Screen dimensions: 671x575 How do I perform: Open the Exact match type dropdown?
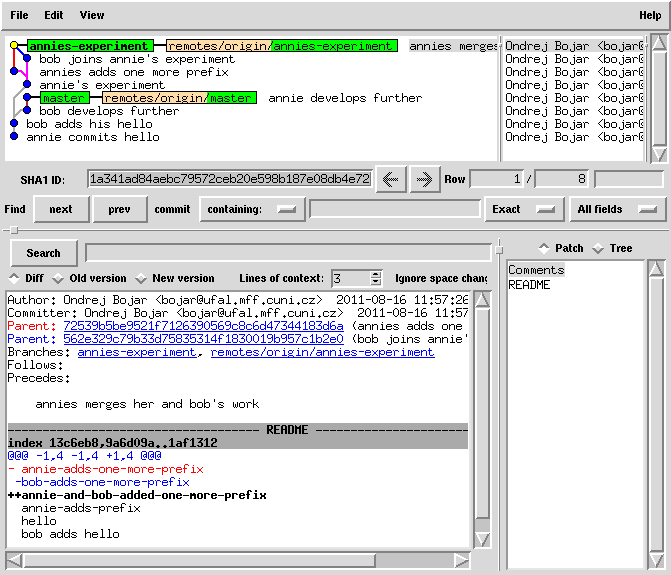(x=523, y=209)
